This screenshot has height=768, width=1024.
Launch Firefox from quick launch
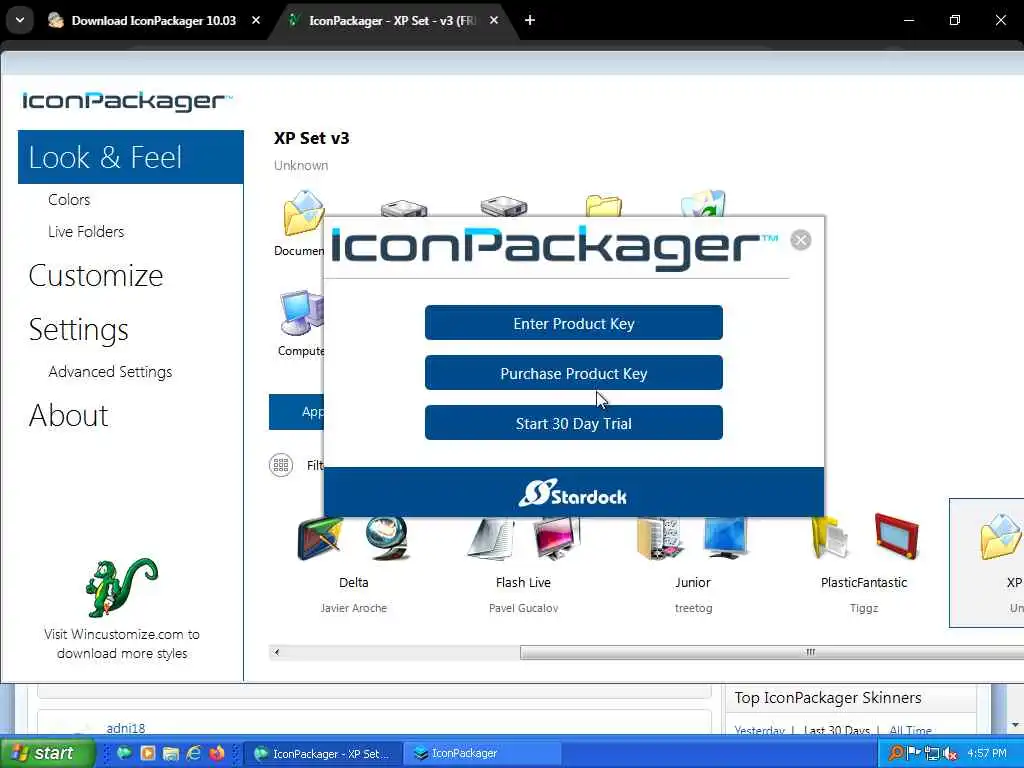click(217, 753)
